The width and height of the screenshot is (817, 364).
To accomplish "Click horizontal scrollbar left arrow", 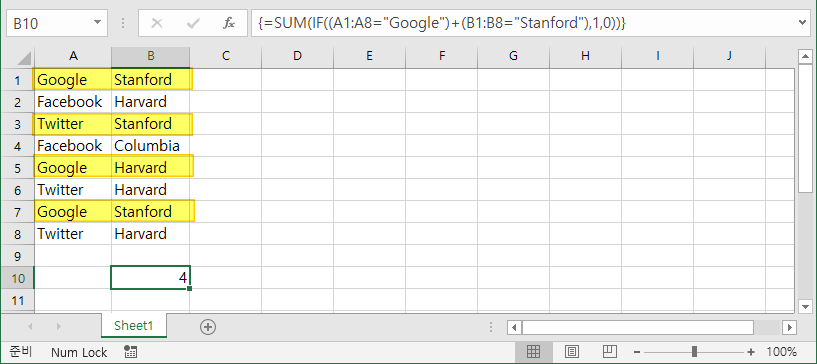I will click(514, 327).
